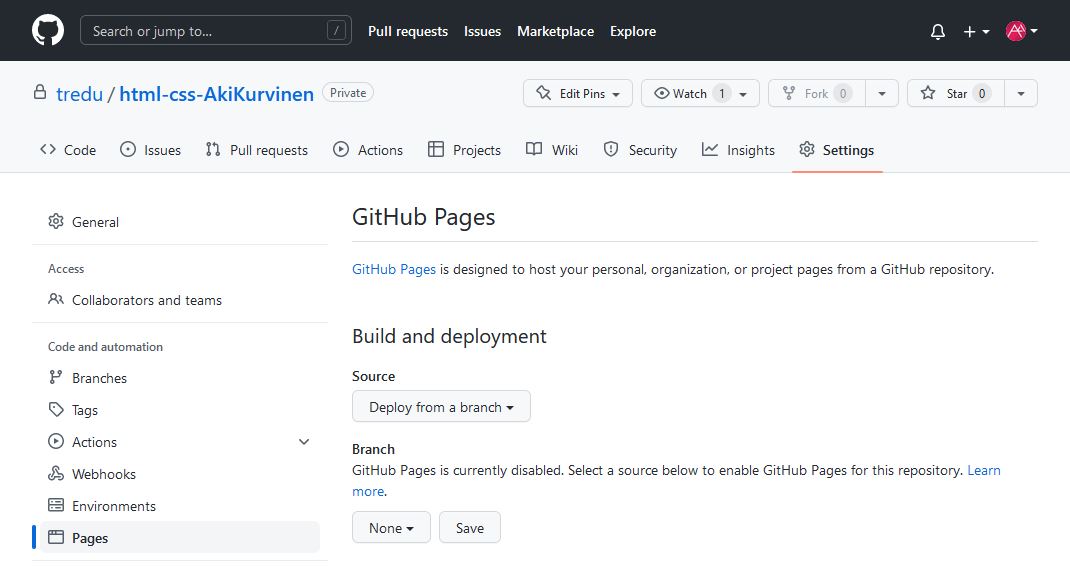
Task: Click the Watch button
Action: coord(700,94)
